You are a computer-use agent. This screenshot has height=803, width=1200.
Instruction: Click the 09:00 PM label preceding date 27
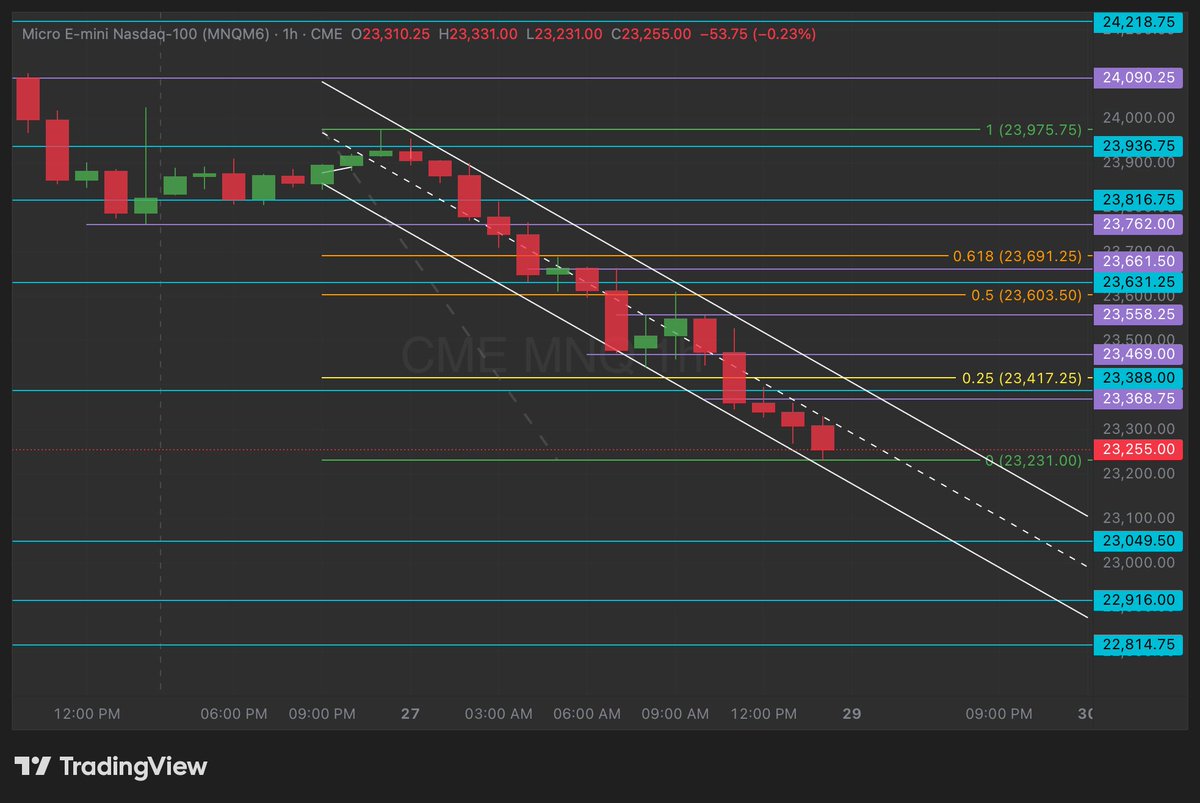(322, 714)
